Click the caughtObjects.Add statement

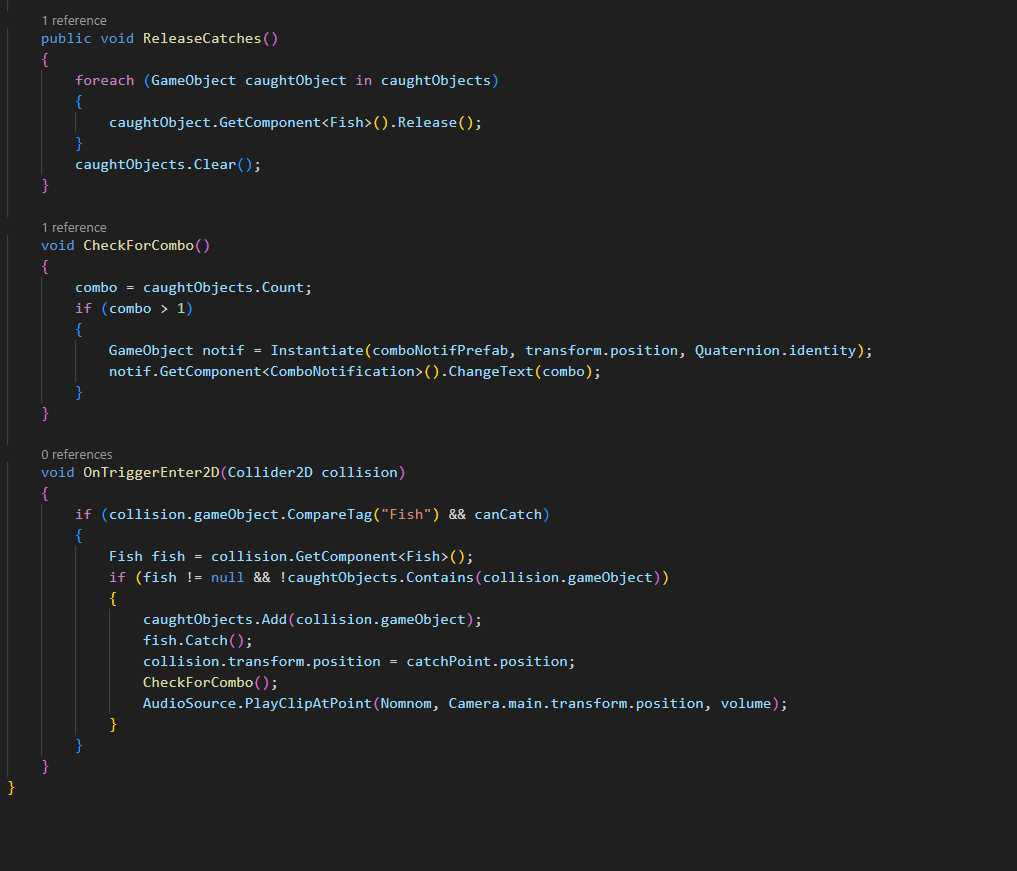coord(312,620)
